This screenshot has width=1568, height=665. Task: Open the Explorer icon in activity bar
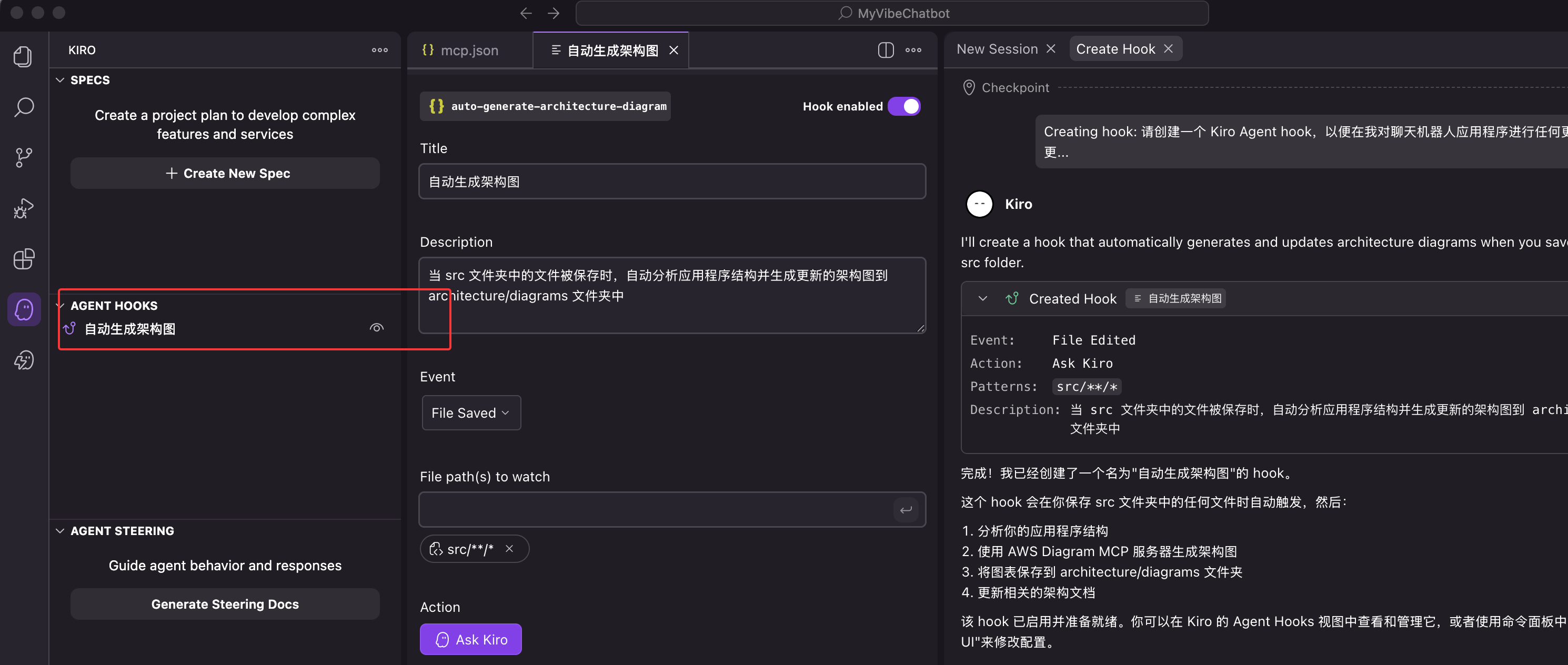click(x=24, y=57)
